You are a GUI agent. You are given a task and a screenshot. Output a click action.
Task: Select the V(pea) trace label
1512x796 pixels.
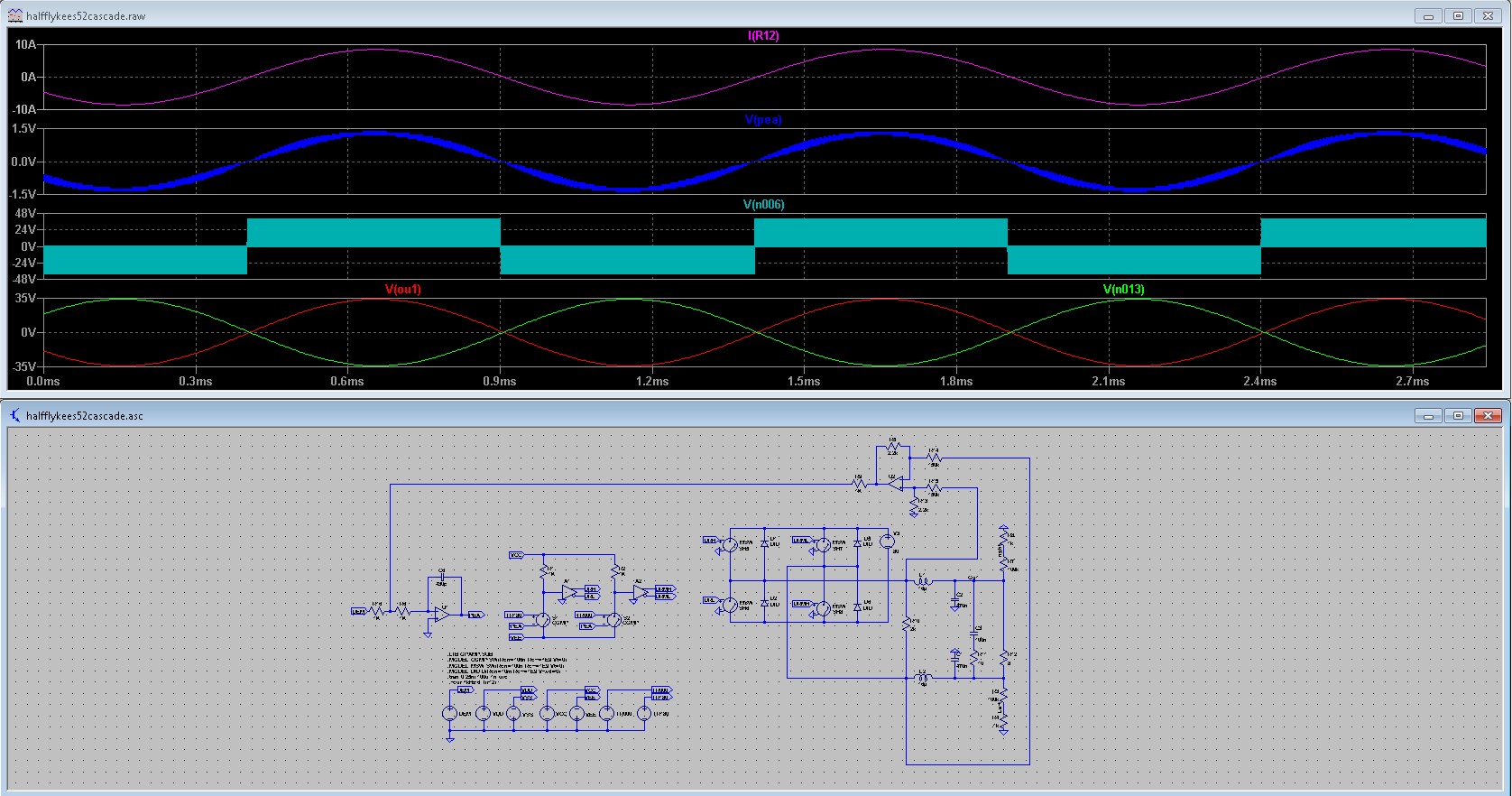tap(763, 119)
